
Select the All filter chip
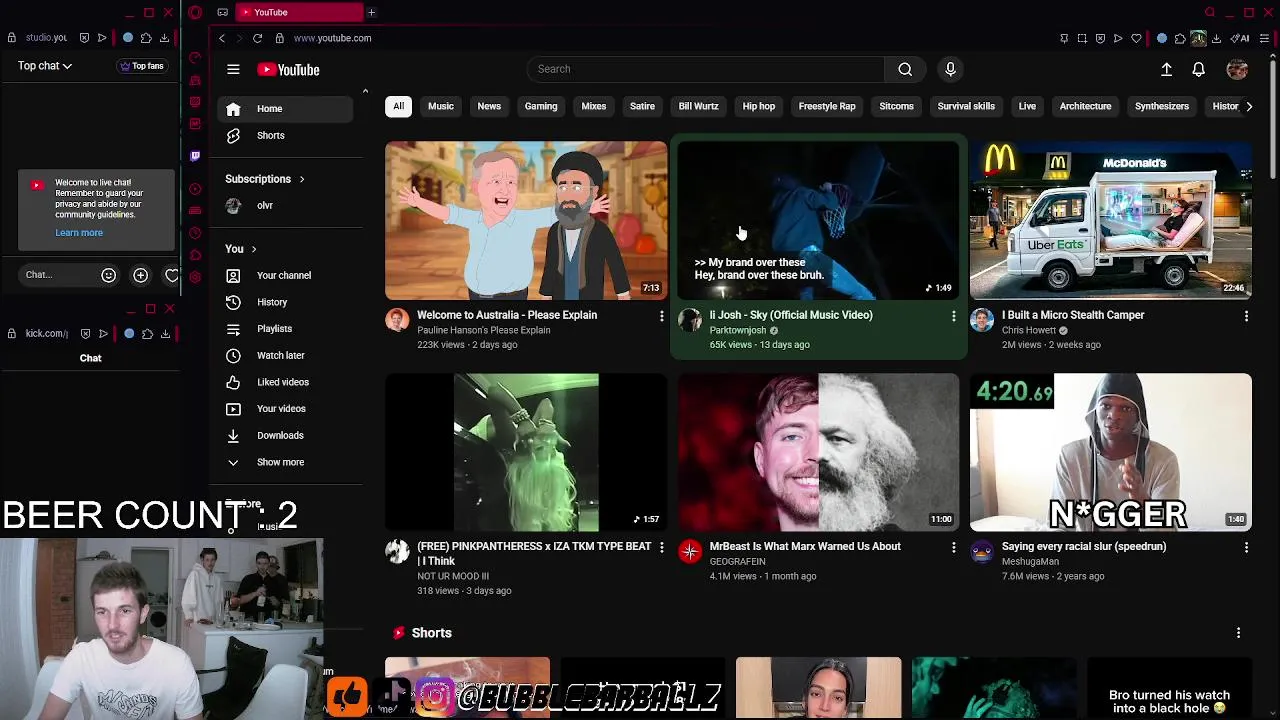click(x=398, y=106)
